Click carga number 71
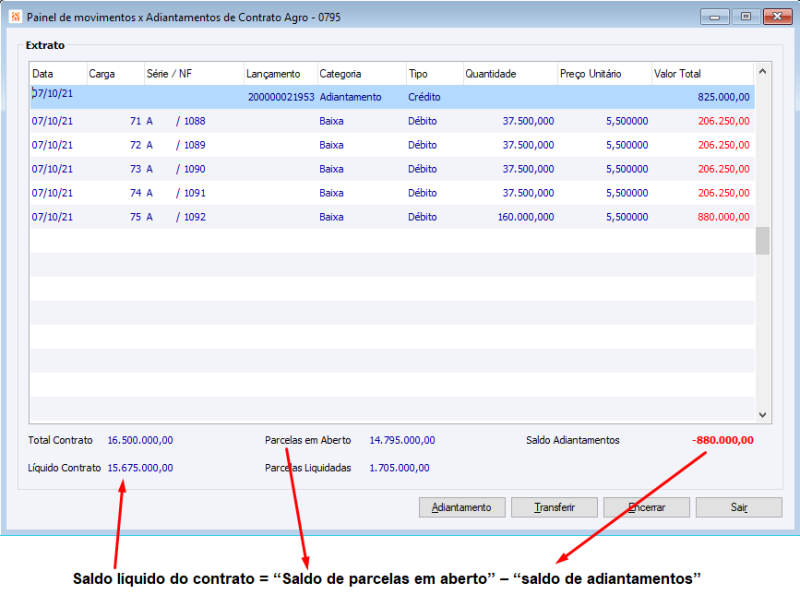Viewport: 800px width, 595px height. point(135,121)
